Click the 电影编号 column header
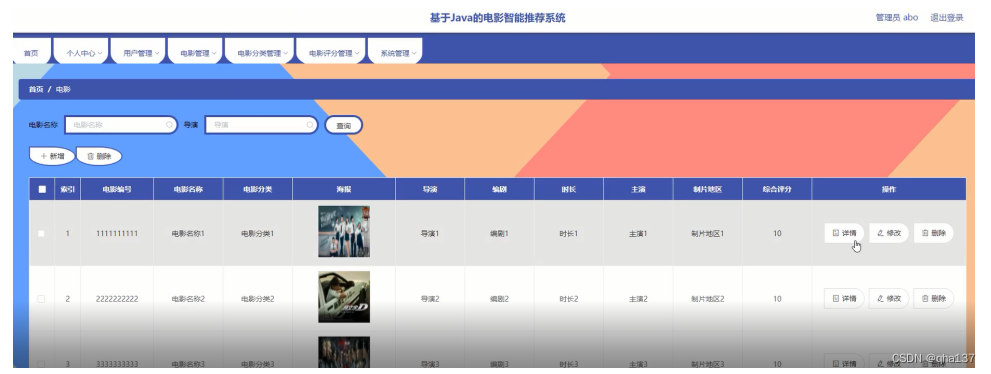This screenshot has width=991, height=374. coord(117,190)
